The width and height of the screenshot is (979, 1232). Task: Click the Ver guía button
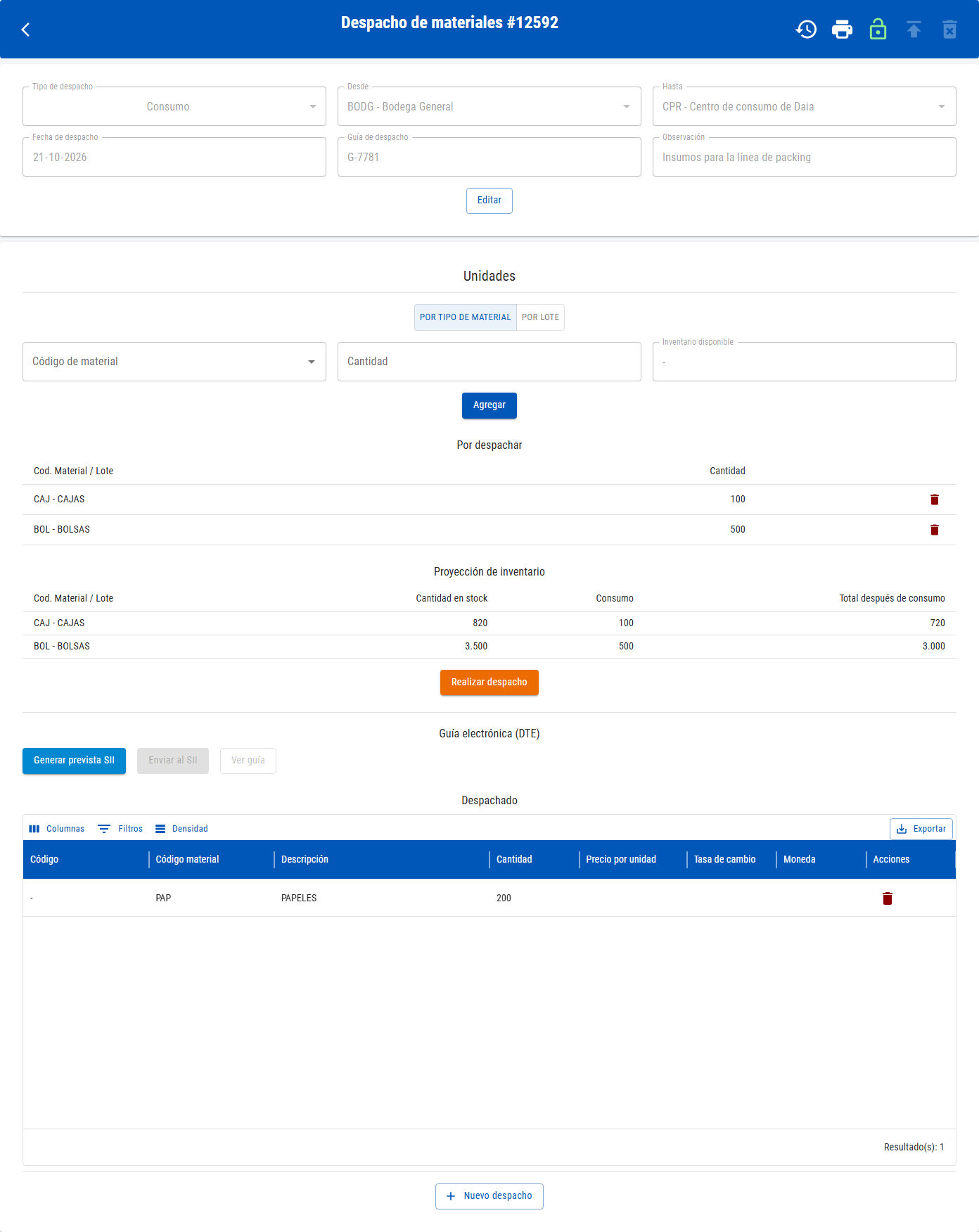248,761
